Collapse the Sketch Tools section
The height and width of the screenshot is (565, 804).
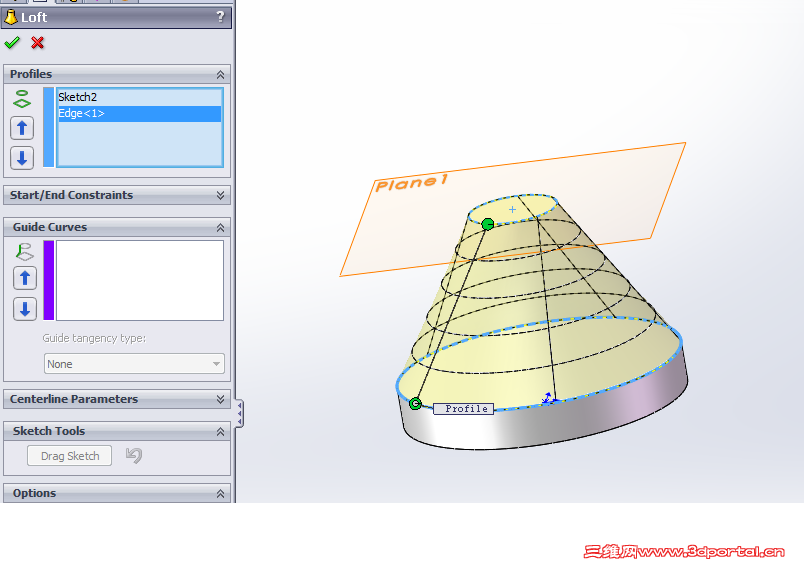220,432
